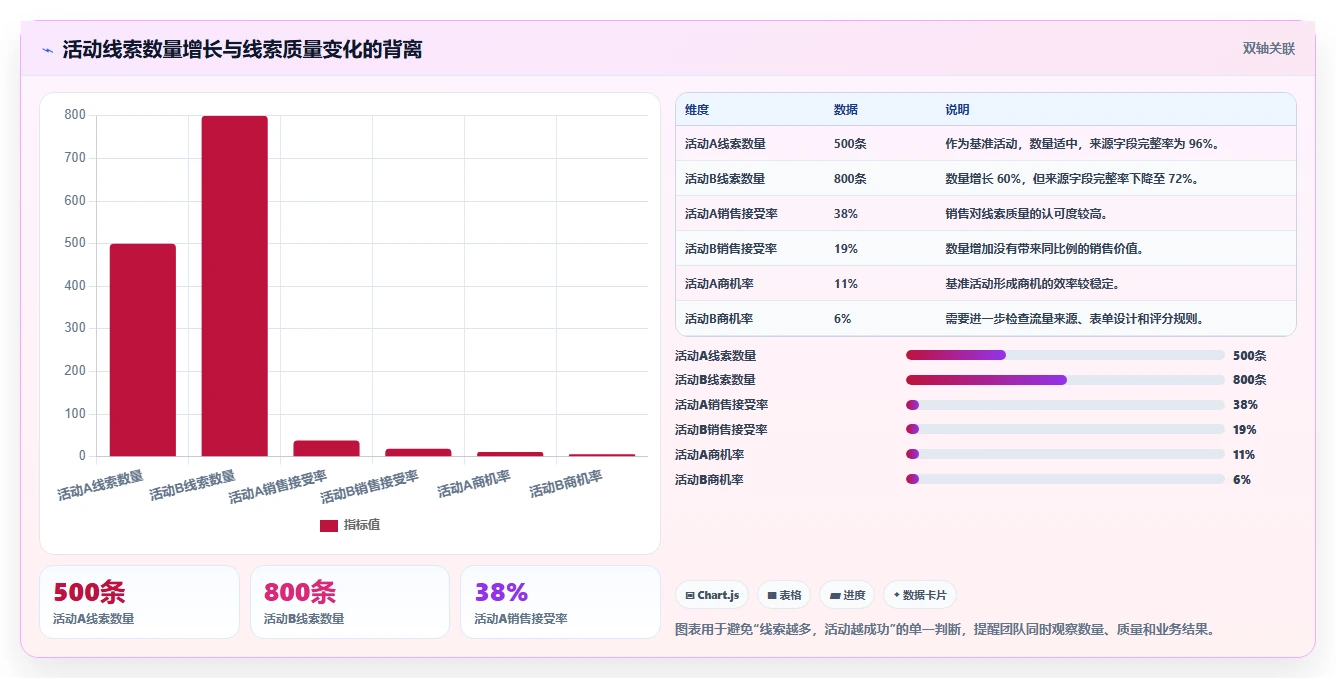Click table cell 销售对线索质量的认可度较高

pyautogui.click(x=1026, y=214)
